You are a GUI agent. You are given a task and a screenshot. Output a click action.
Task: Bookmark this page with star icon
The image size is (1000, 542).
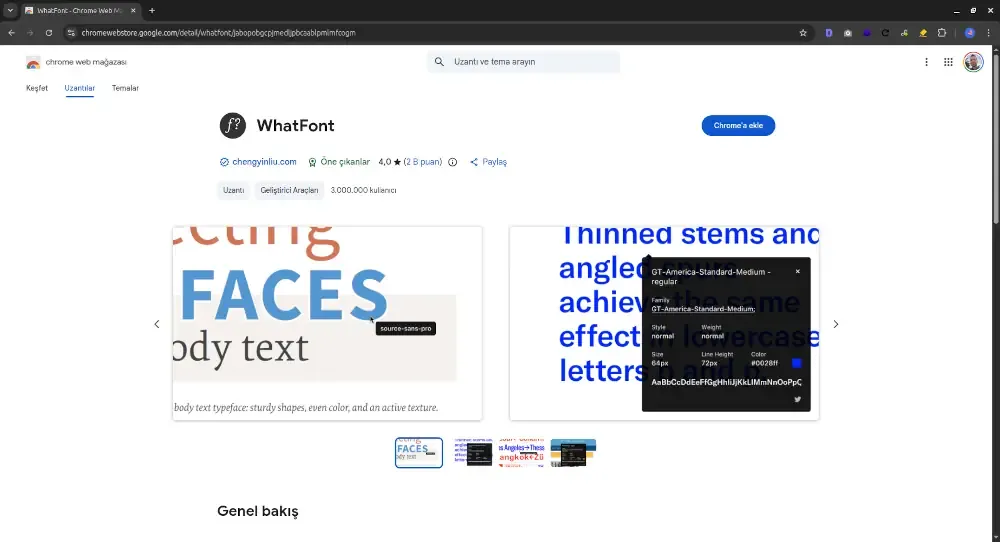pyautogui.click(x=803, y=33)
